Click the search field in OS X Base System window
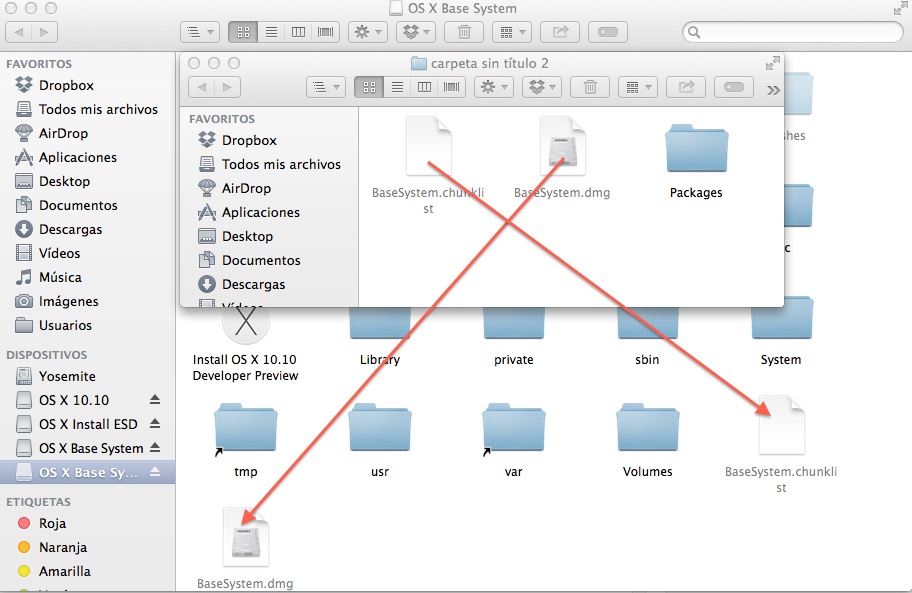This screenshot has height=593, width=912. [792, 32]
